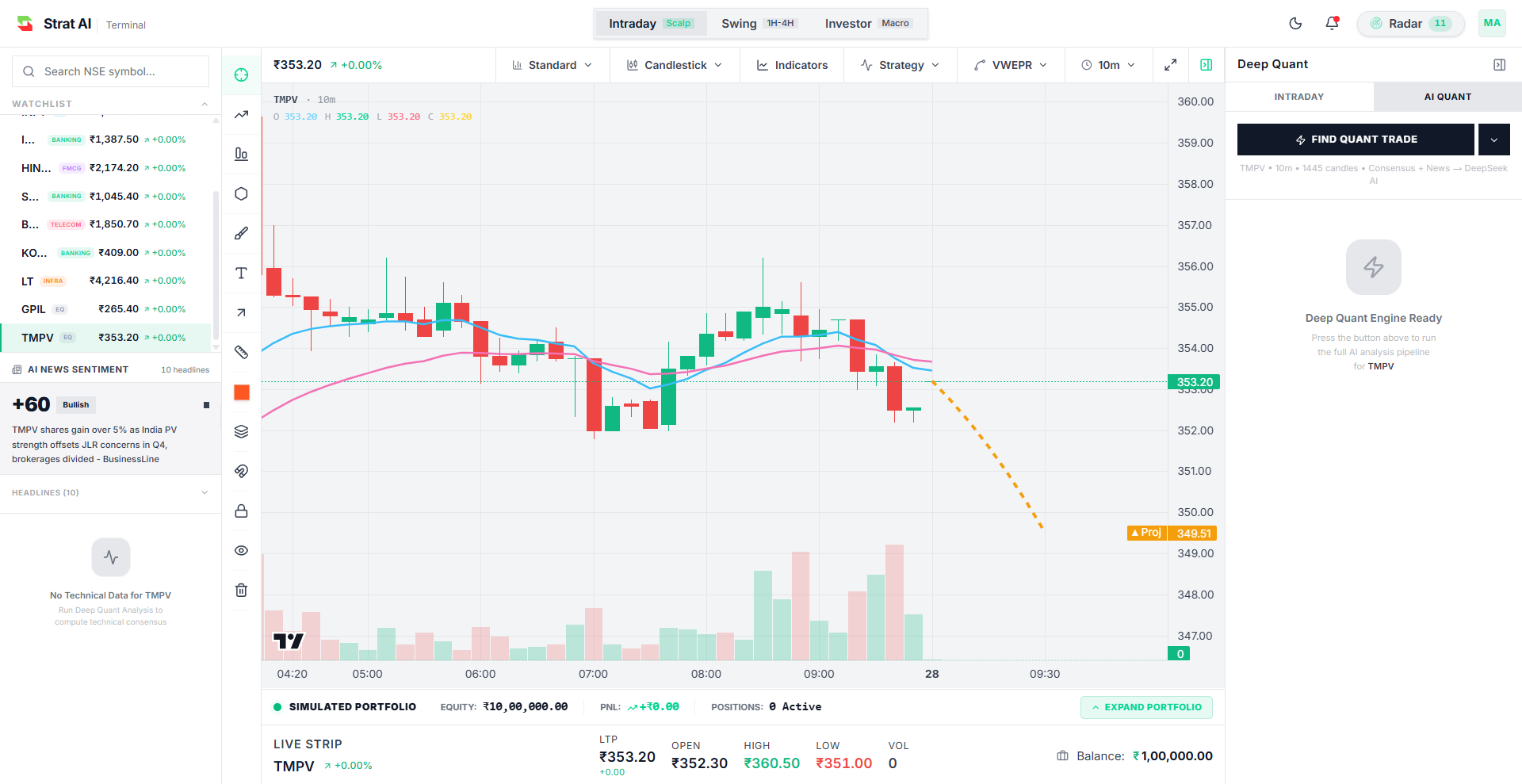Open Find Quant Trade options arrow
Viewport: 1522px width, 784px height.
1493,140
